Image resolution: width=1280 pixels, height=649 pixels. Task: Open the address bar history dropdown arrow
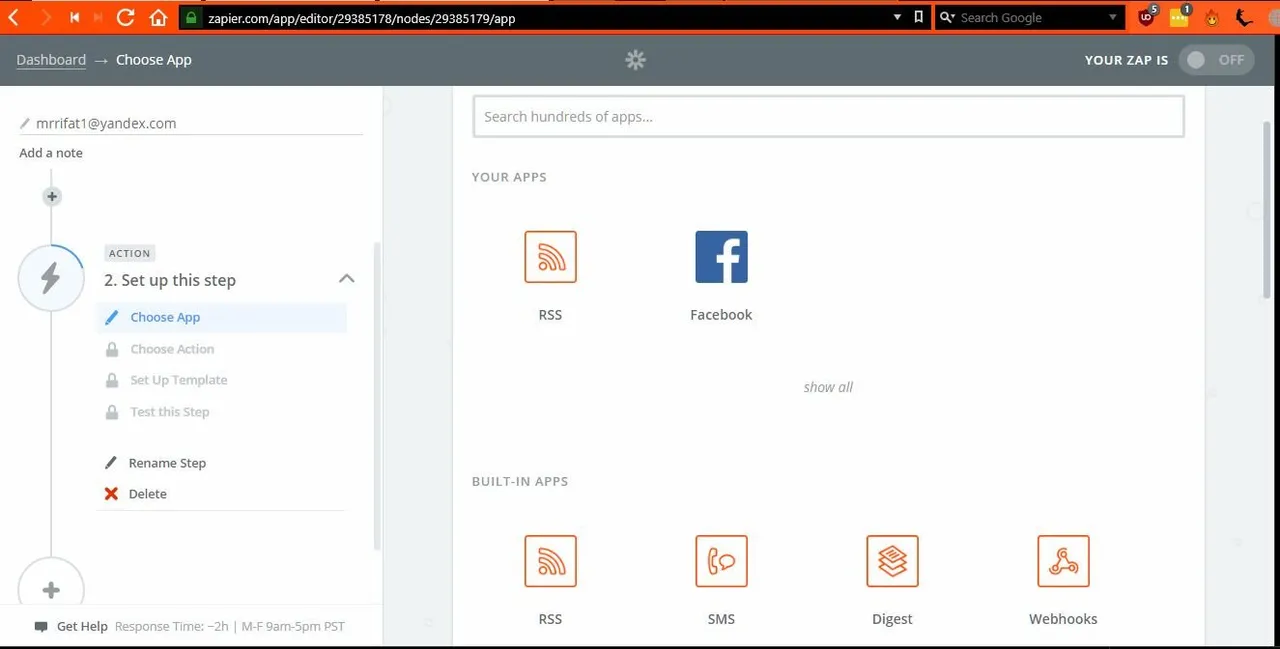coord(897,17)
